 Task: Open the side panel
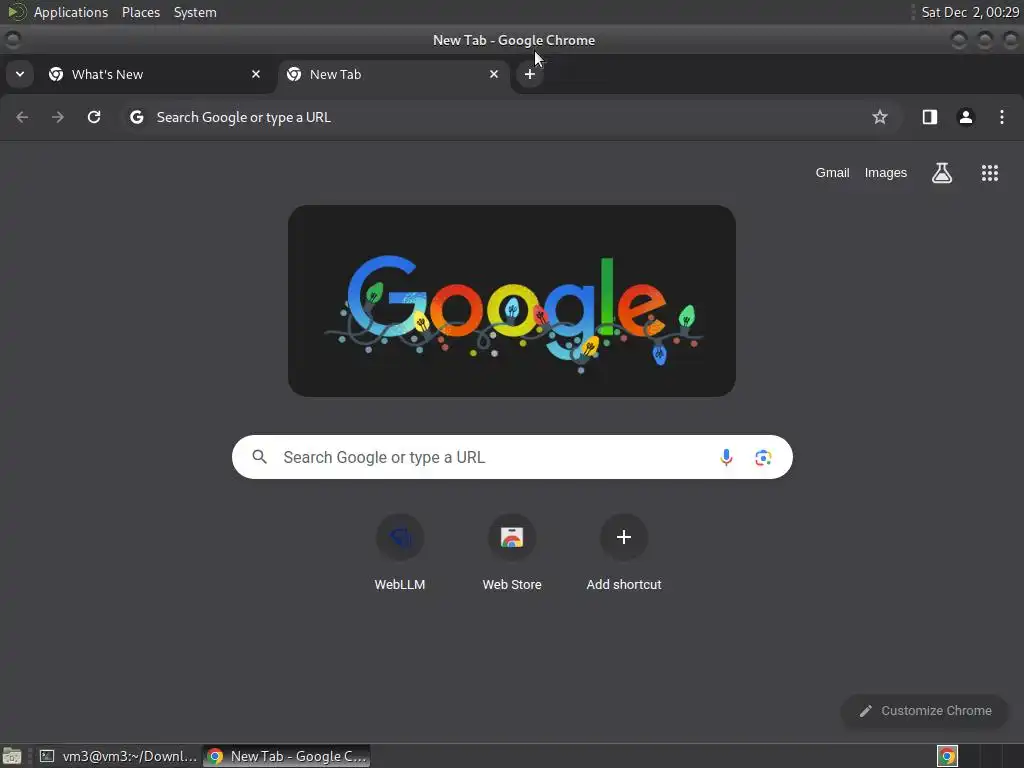click(930, 118)
